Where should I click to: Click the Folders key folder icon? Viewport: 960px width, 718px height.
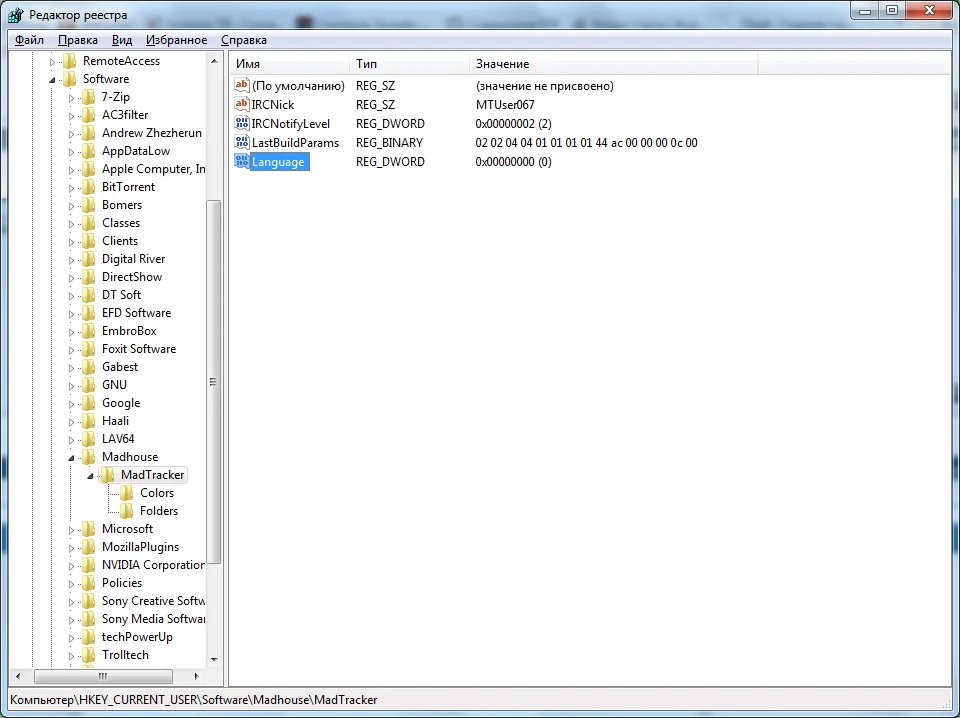pyautogui.click(x=127, y=510)
